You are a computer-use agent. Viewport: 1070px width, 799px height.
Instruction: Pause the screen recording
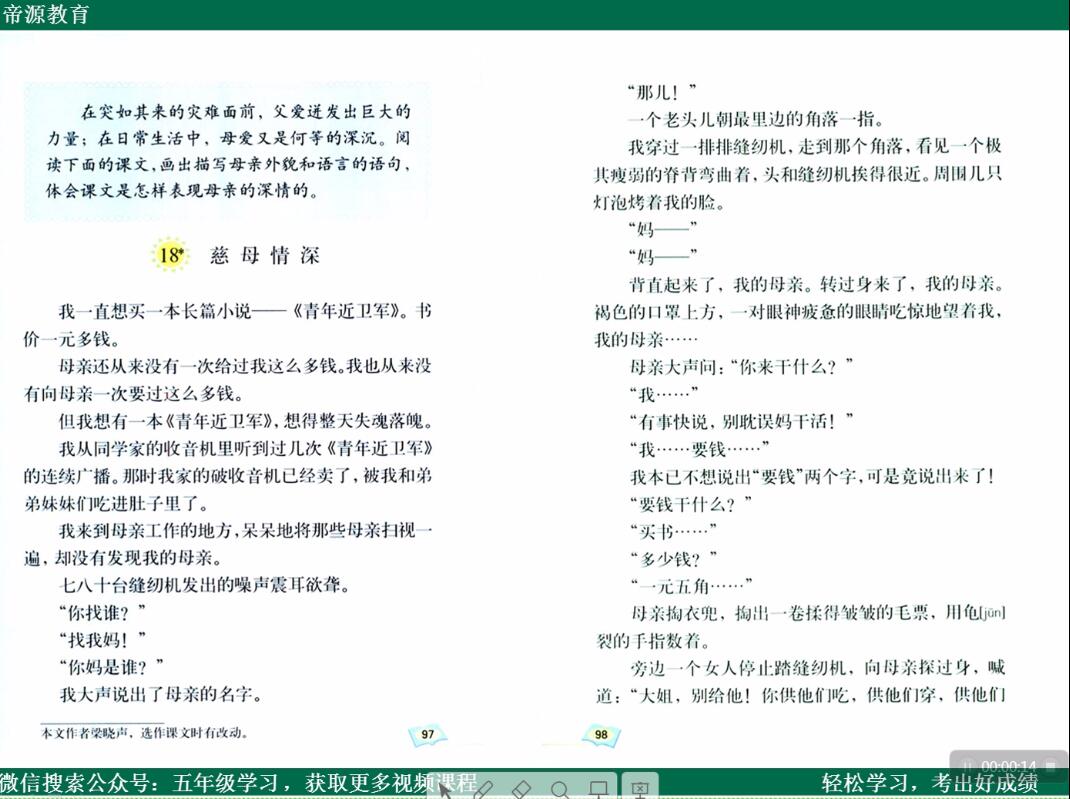[968, 766]
